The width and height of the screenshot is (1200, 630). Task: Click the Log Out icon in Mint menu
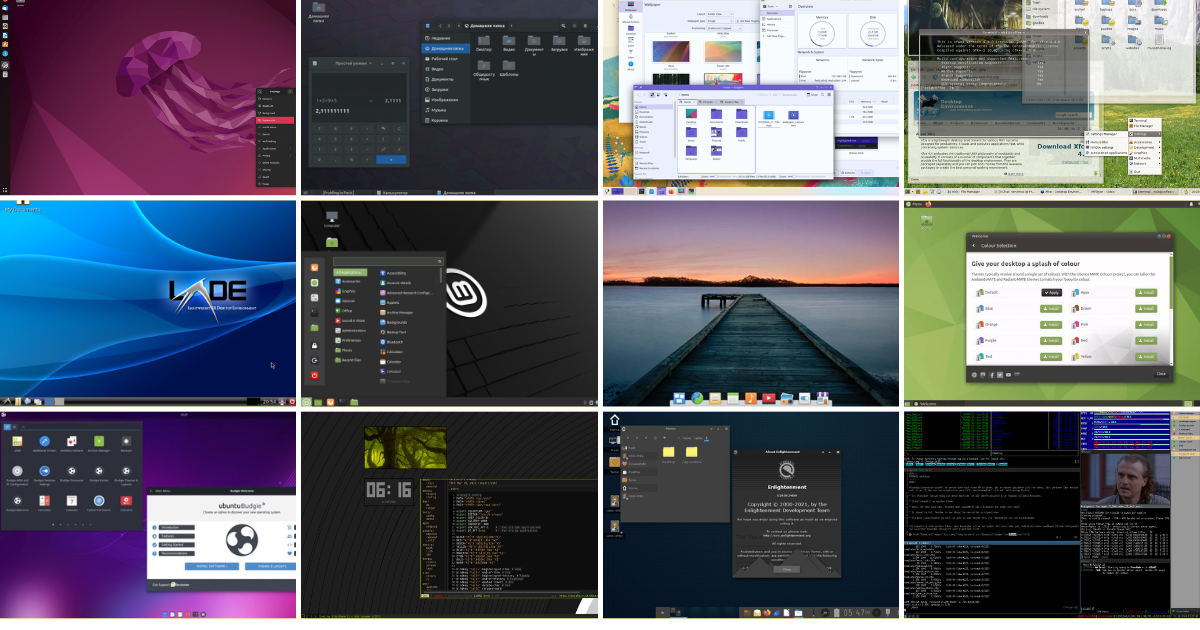click(x=314, y=360)
